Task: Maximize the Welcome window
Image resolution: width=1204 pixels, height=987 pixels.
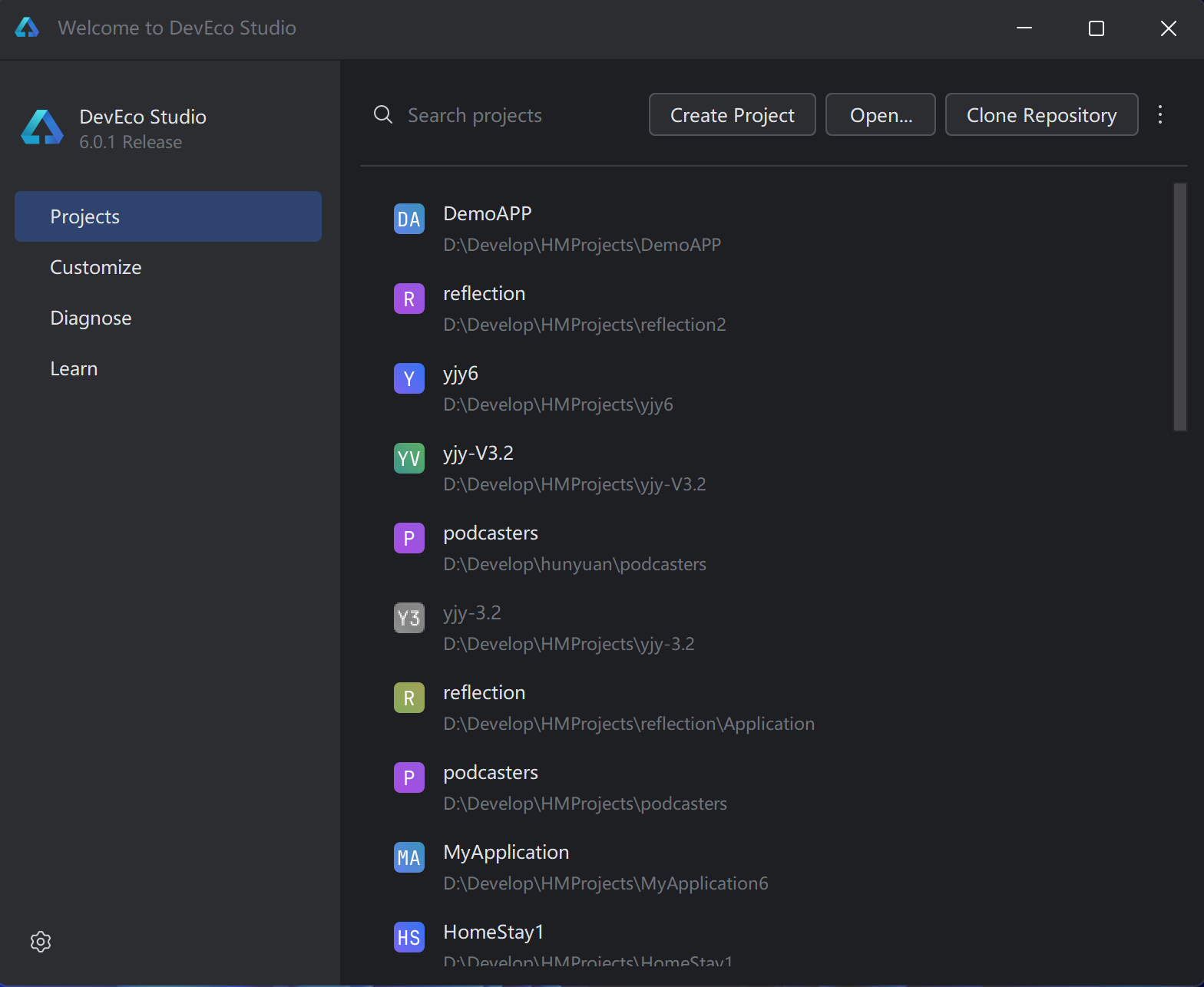Action: tap(1096, 28)
